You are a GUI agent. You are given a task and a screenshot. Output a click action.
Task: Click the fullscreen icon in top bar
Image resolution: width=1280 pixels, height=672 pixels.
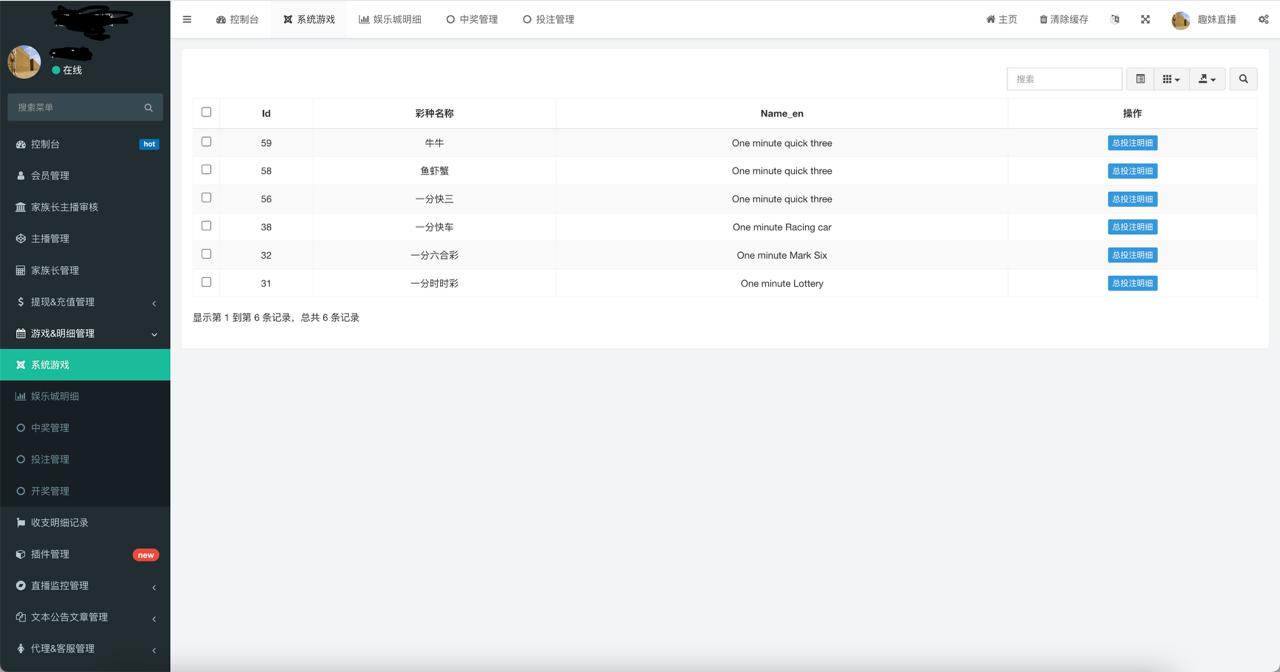1145,19
